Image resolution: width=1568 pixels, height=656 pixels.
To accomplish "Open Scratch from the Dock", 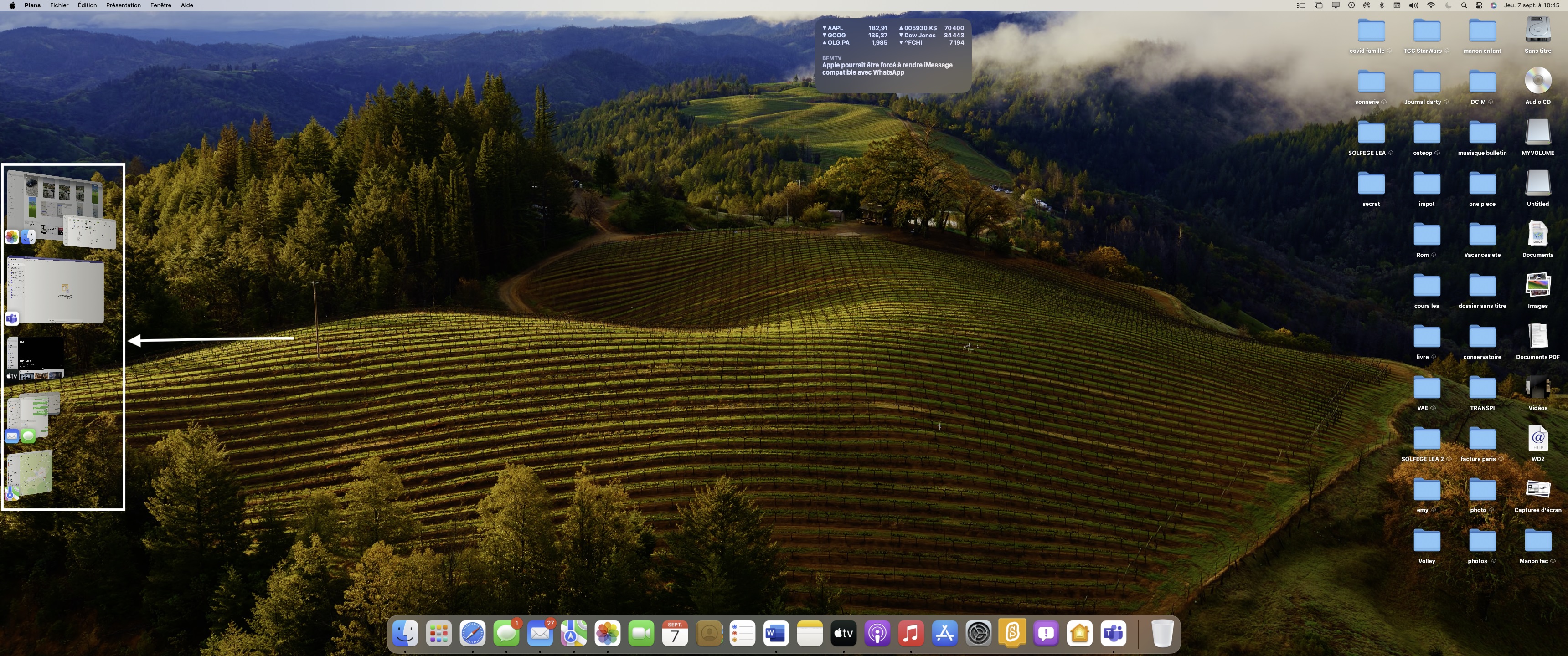I will click(1011, 634).
